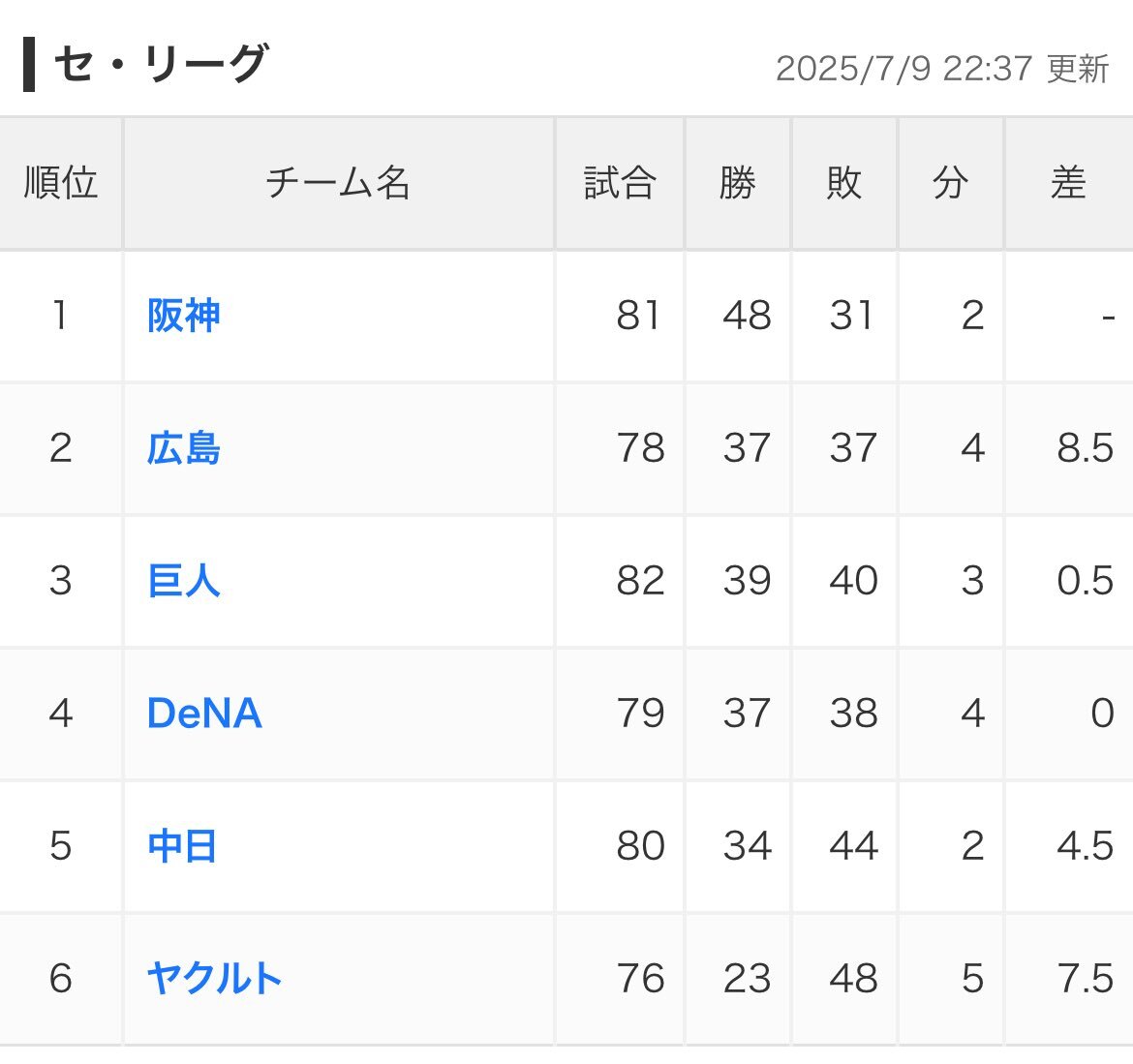Select 巨人's 82 games cell
This screenshot has height=1064, width=1133.
click(619, 581)
